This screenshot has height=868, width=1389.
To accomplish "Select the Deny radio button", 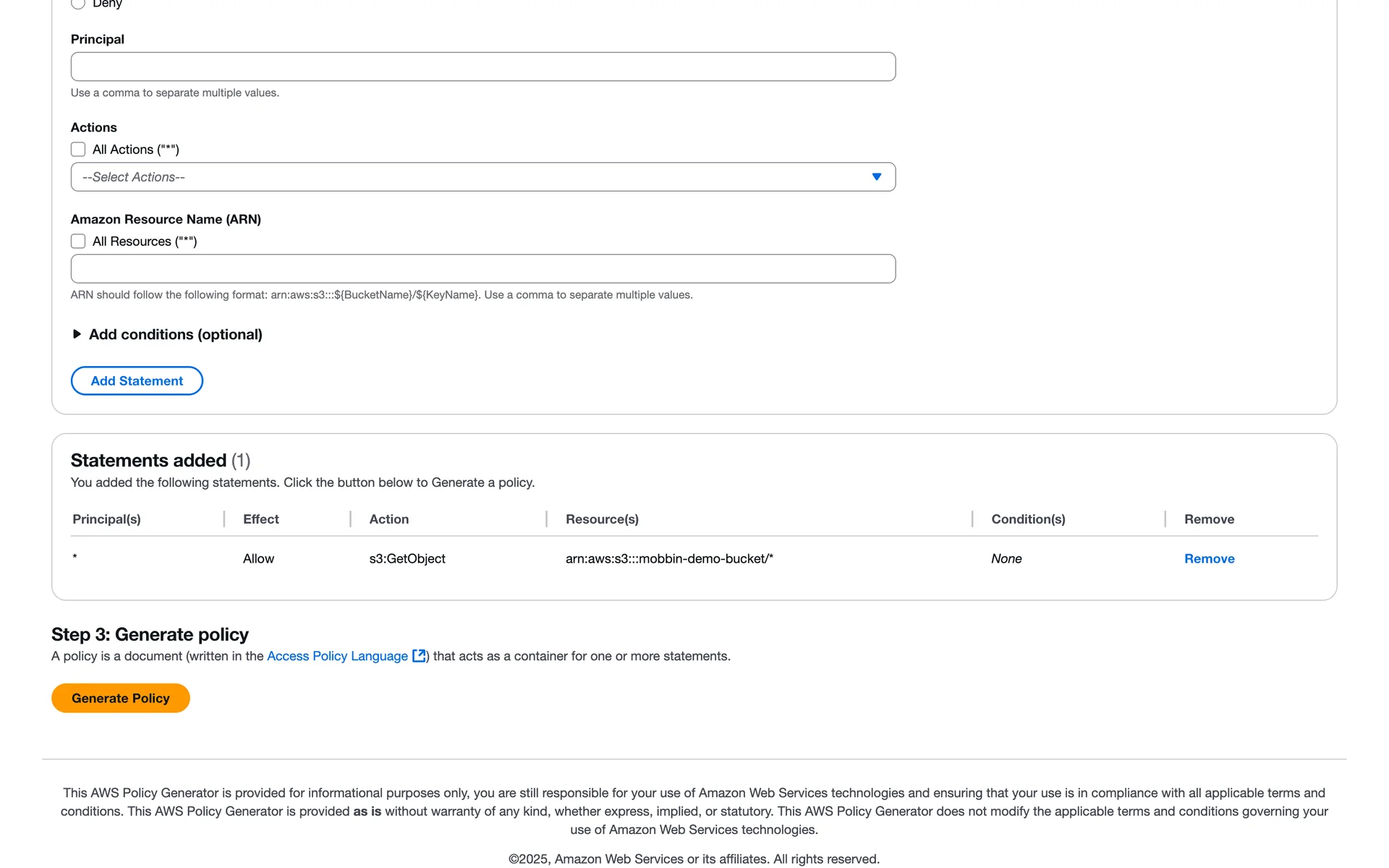I will [x=78, y=3].
